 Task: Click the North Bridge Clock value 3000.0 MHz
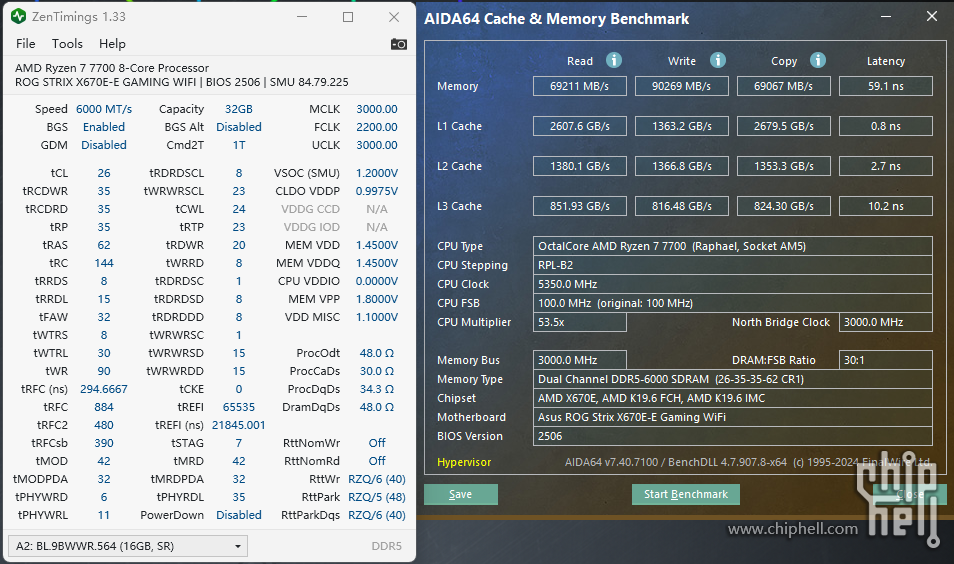(x=886, y=322)
